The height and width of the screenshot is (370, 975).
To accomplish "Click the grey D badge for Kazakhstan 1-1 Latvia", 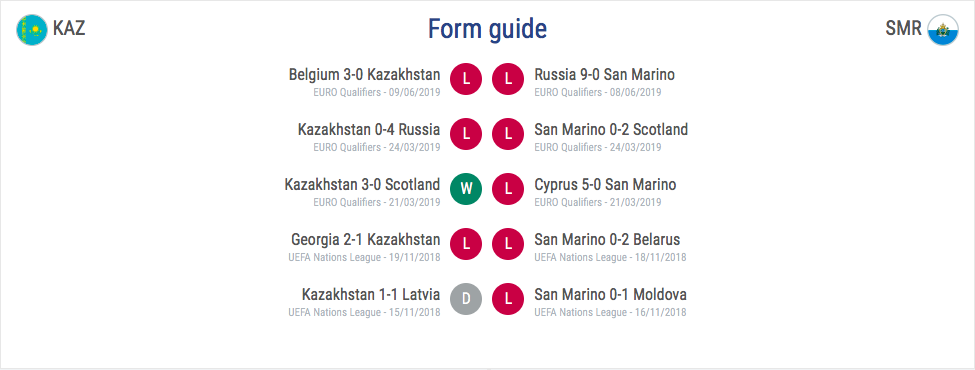I will click(466, 298).
